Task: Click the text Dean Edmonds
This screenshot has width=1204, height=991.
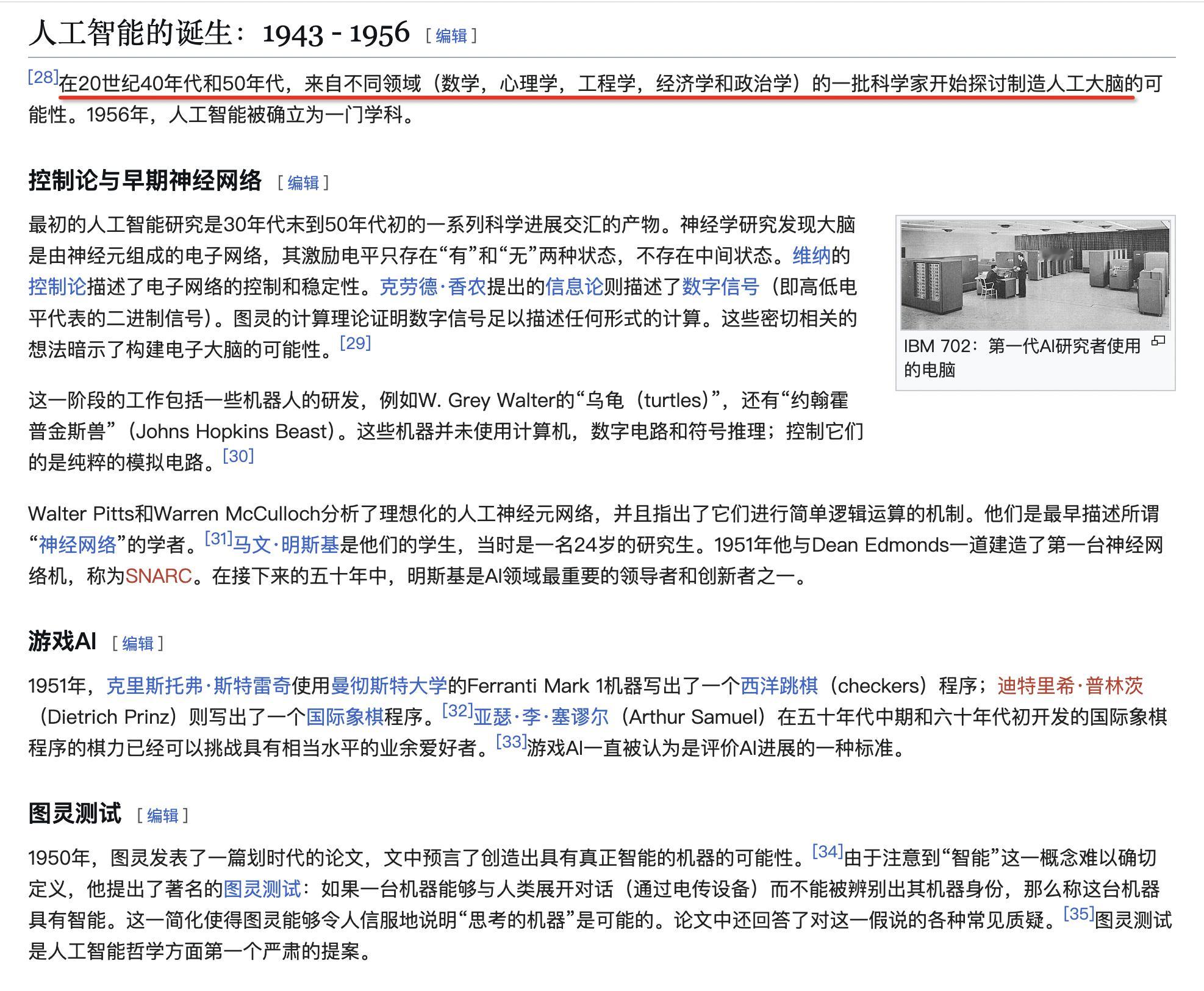Action: [880, 545]
